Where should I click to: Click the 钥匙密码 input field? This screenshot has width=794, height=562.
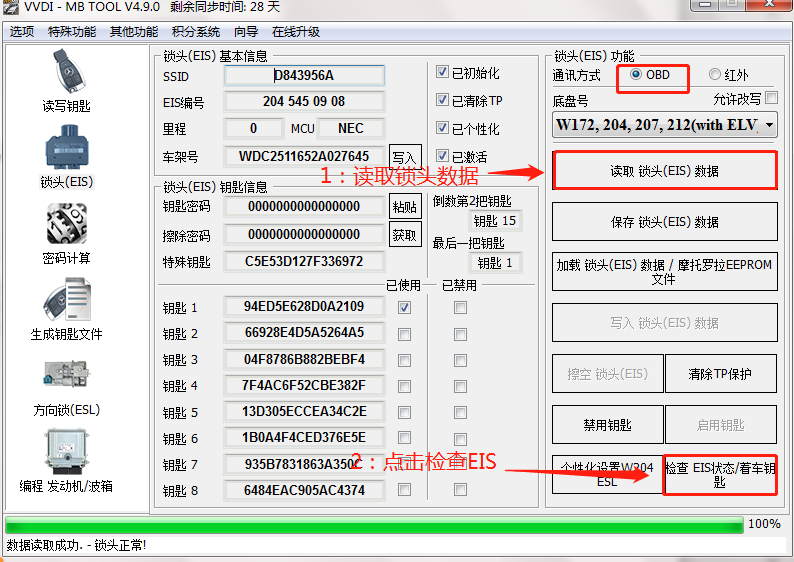[x=304, y=206]
